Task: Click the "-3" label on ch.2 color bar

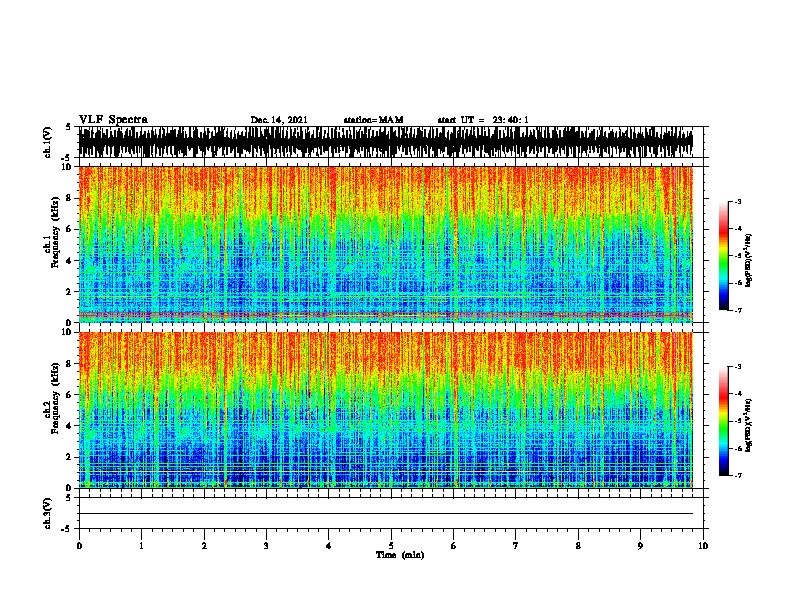Action: (738, 367)
